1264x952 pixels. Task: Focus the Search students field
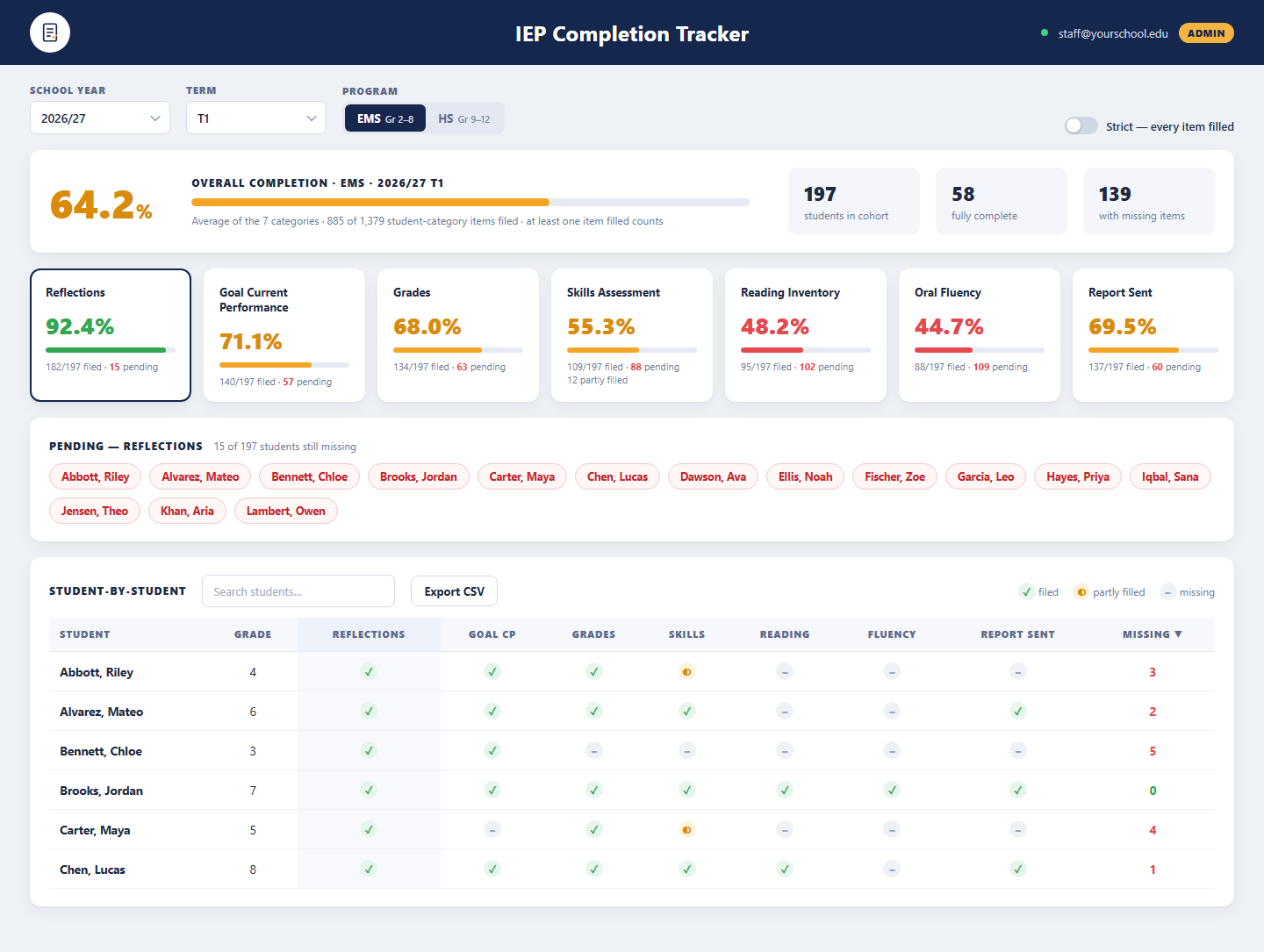pos(298,591)
